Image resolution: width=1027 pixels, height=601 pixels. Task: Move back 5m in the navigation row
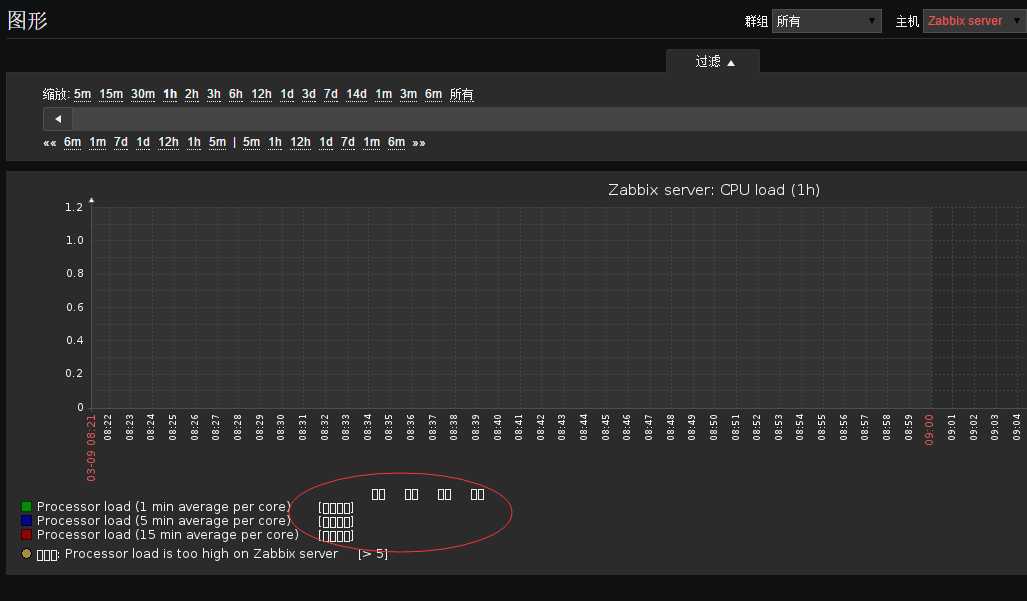[217, 142]
